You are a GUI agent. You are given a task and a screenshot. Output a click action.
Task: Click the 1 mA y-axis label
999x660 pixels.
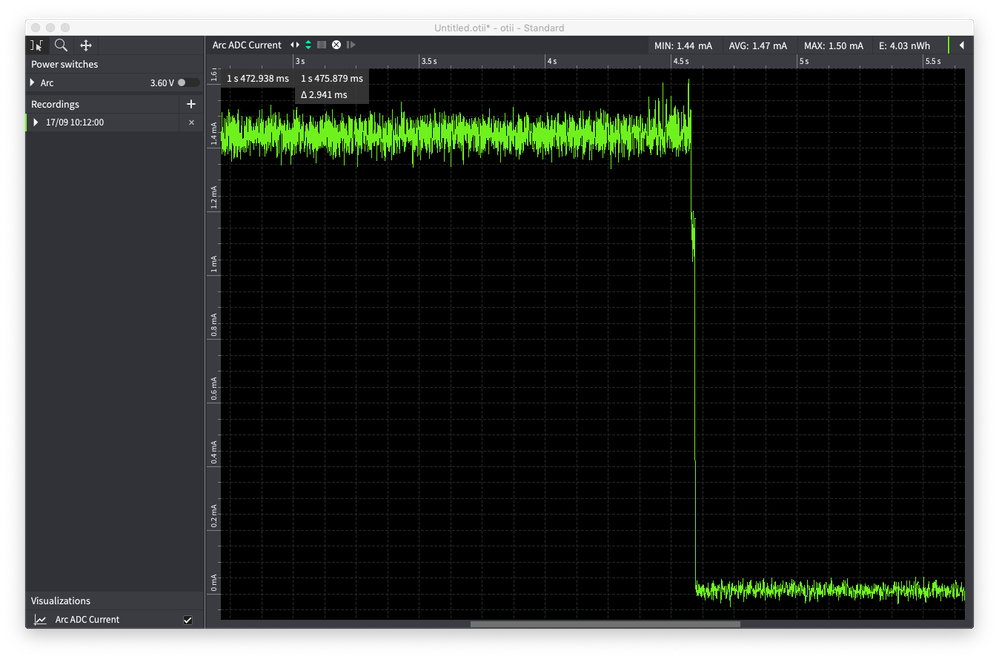click(x=213, y=264)
